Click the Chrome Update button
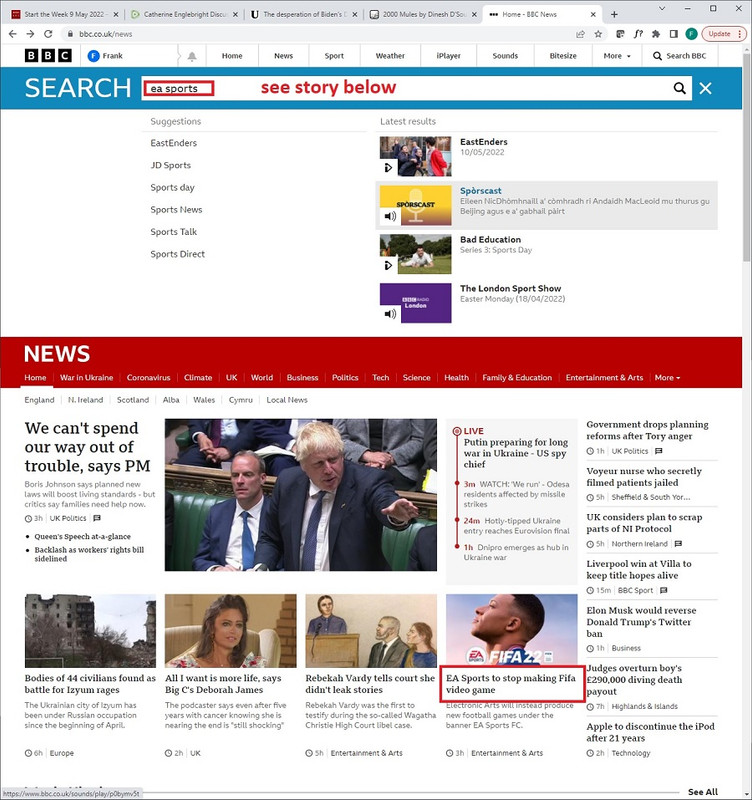The image size is (752, 800). point(719,34)
